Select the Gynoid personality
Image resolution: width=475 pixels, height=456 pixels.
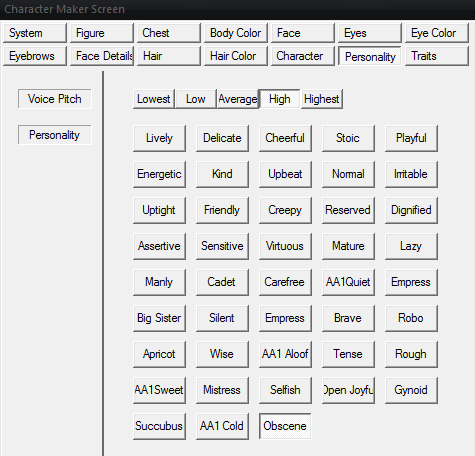click(411, 390)
